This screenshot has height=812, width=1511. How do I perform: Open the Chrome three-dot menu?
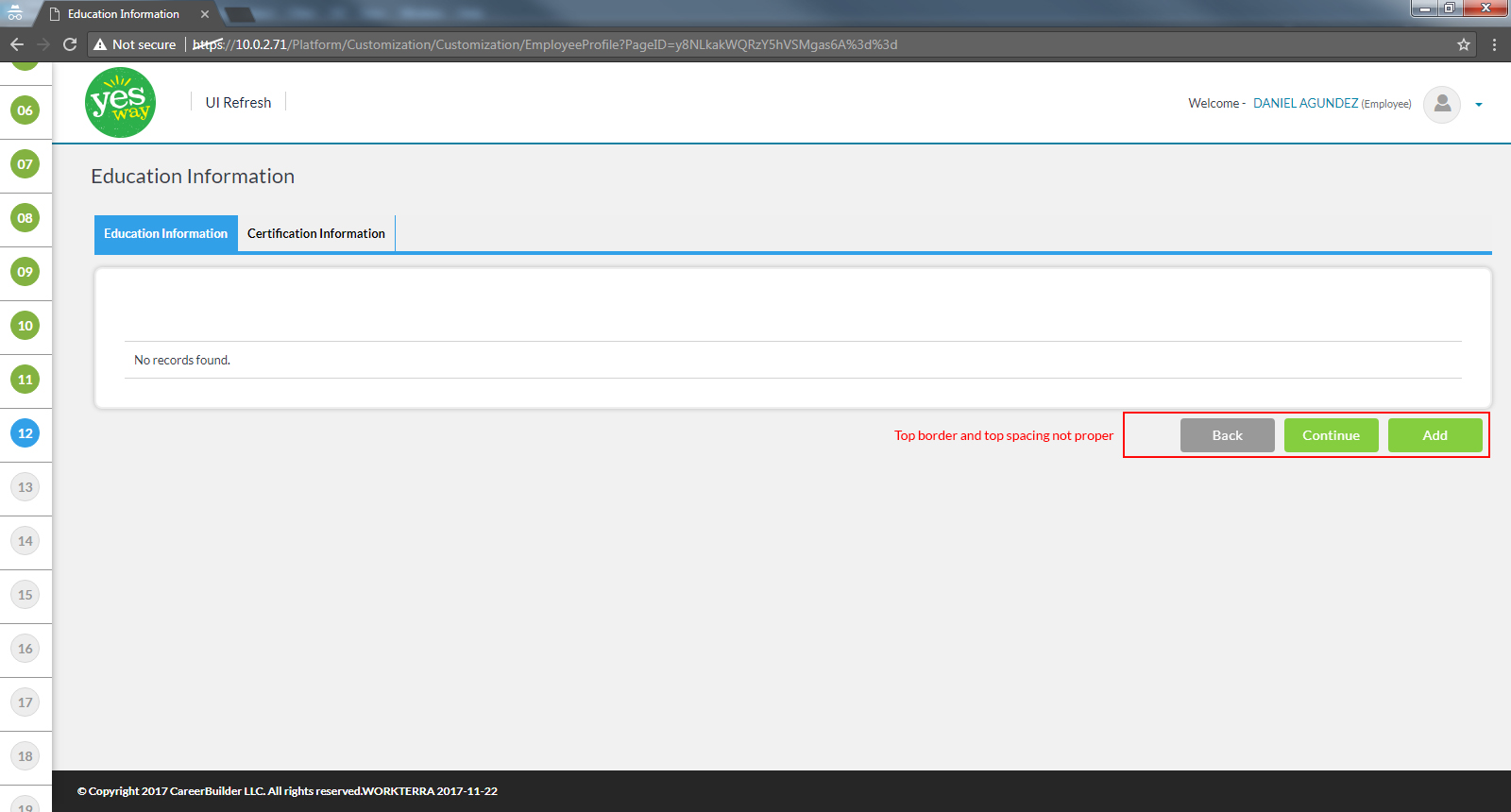[1494, 44]
